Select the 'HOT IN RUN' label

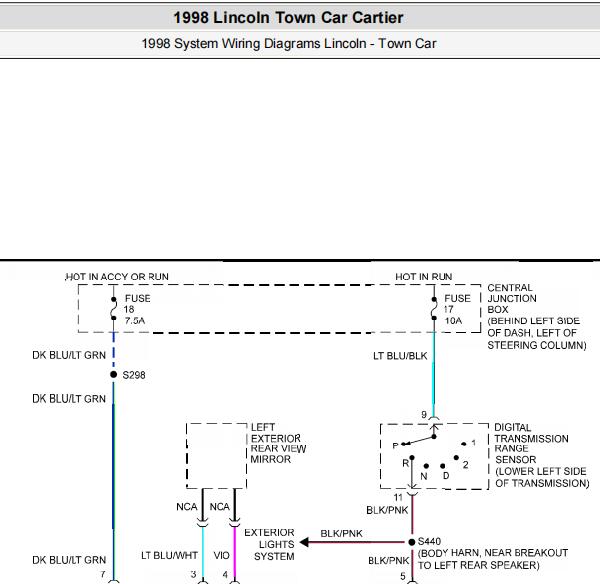(424, 276)
